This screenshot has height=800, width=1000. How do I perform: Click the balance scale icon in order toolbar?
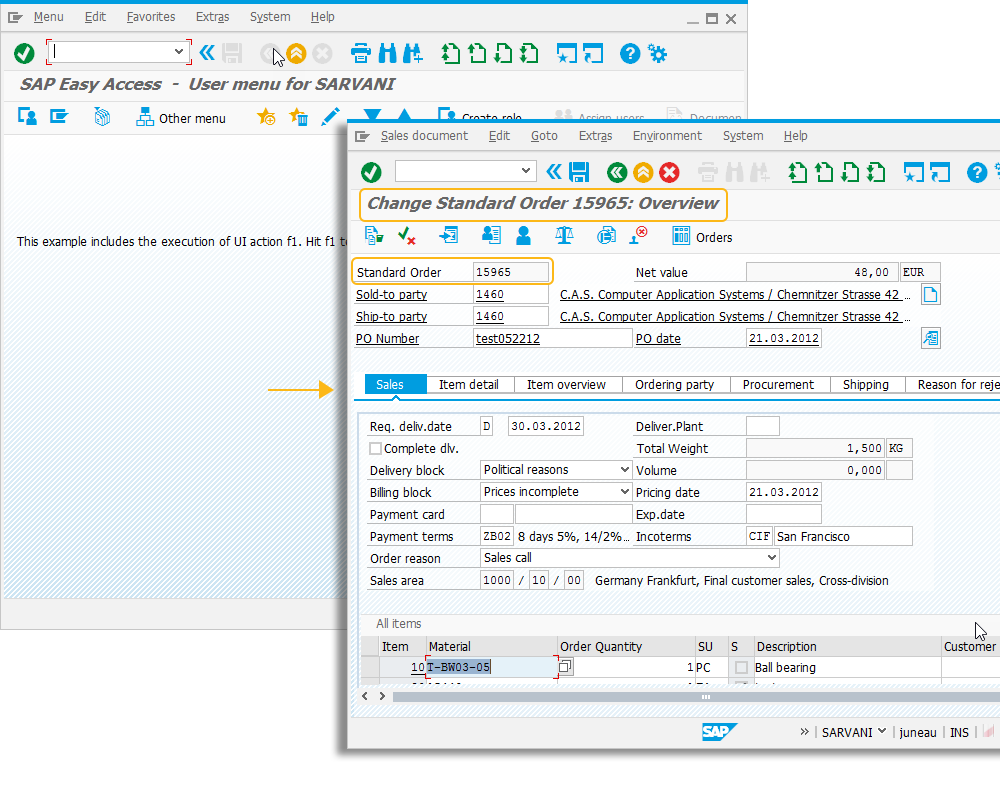point(564,235)
